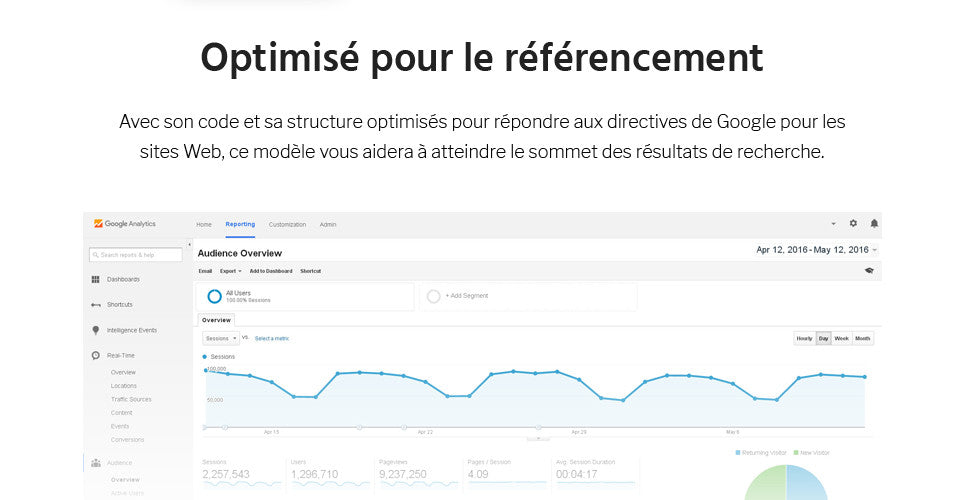
Task: Toggle chart granularity to Week
Action: point(841,339)
